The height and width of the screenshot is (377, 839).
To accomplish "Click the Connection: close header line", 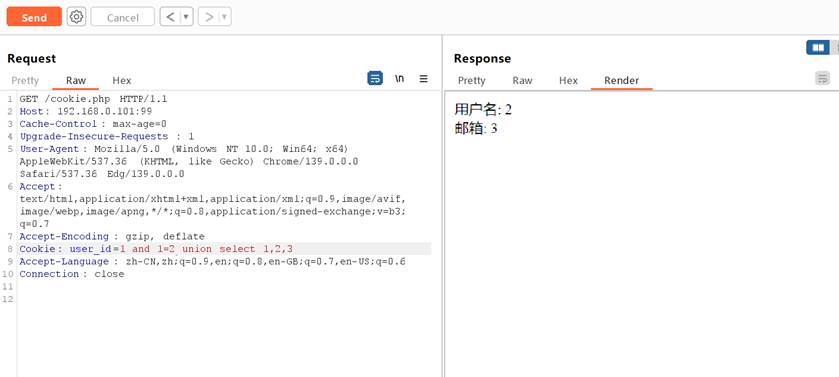I will [72, 274].
